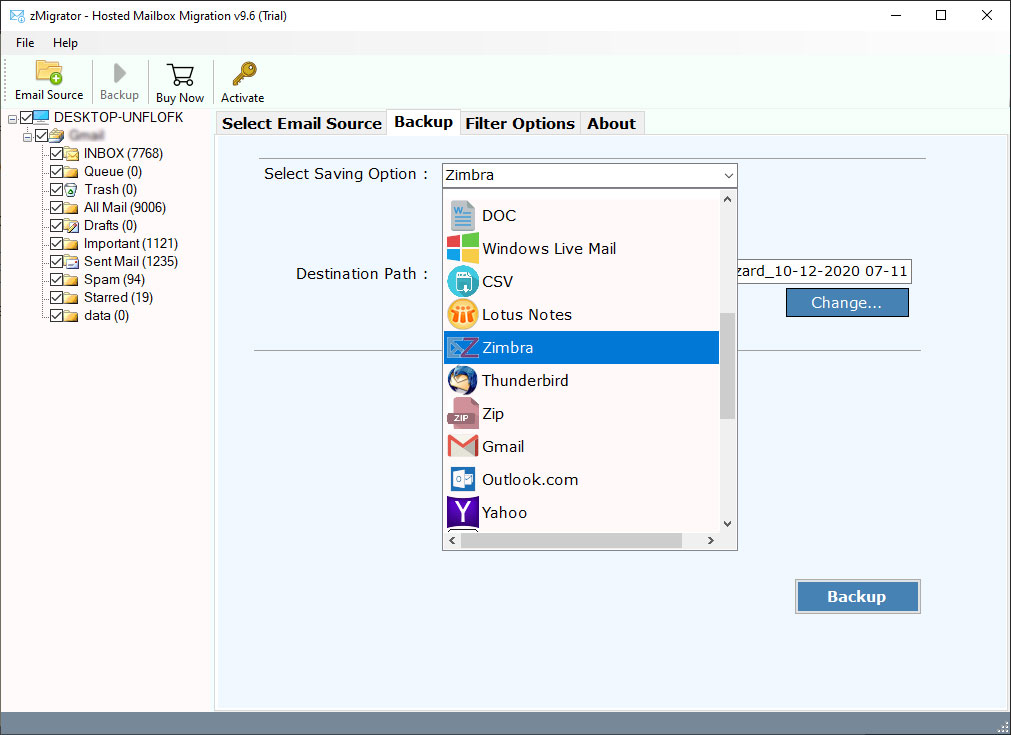Click the horizontal scrollbar thumb of list
Image resolution: width=1011 pixels, height=735 pixels.
[571, 540]
